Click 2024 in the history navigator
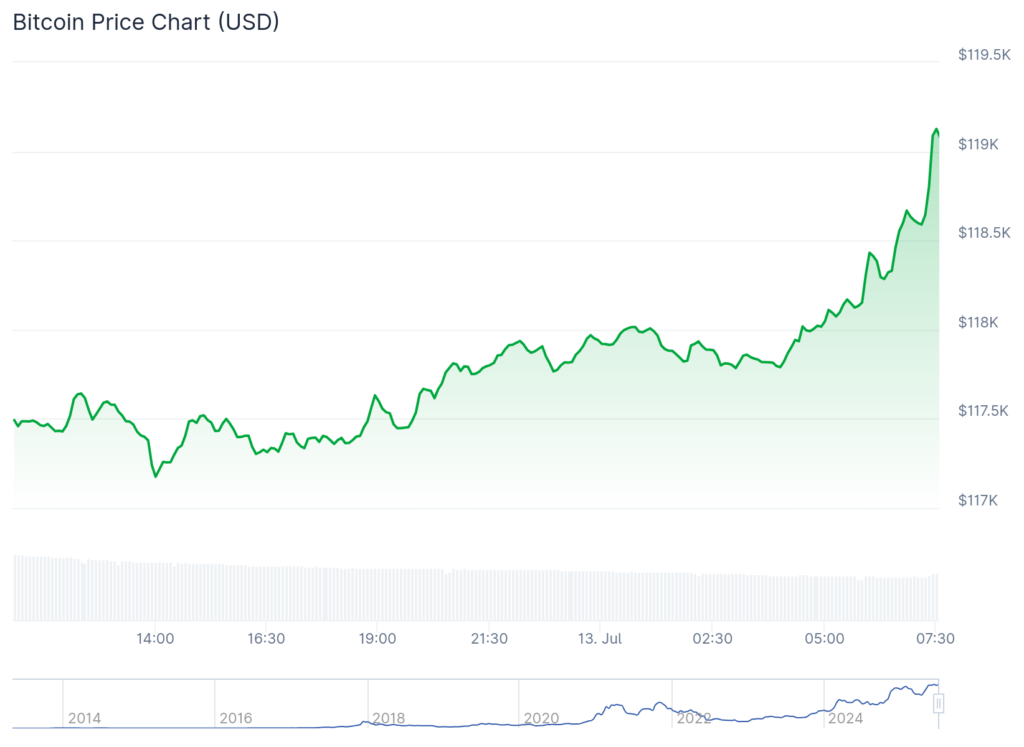Screen dimensions: 1024x747 coord(845,718)
